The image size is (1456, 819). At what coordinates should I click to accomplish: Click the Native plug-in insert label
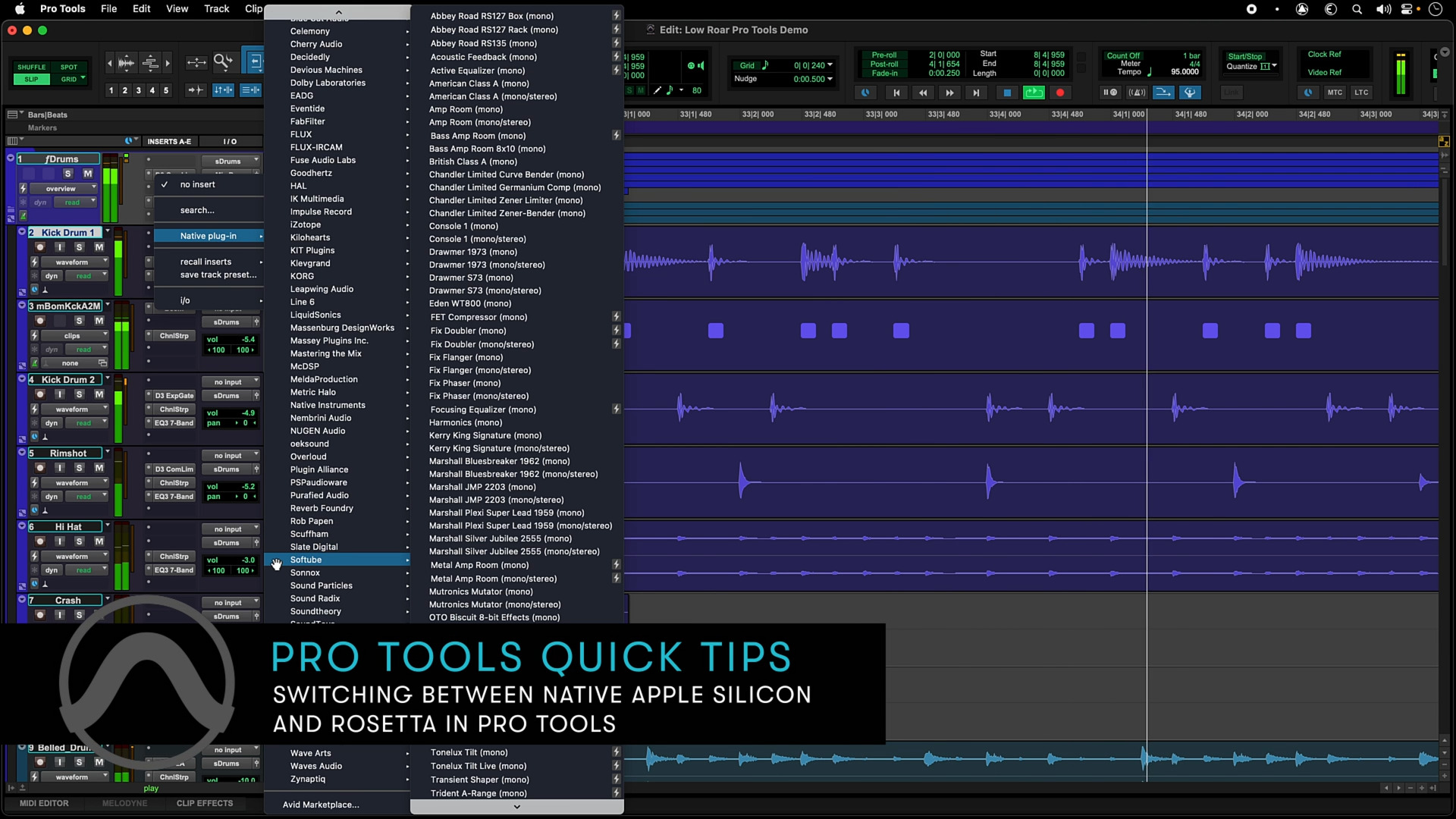pos(208,235)
